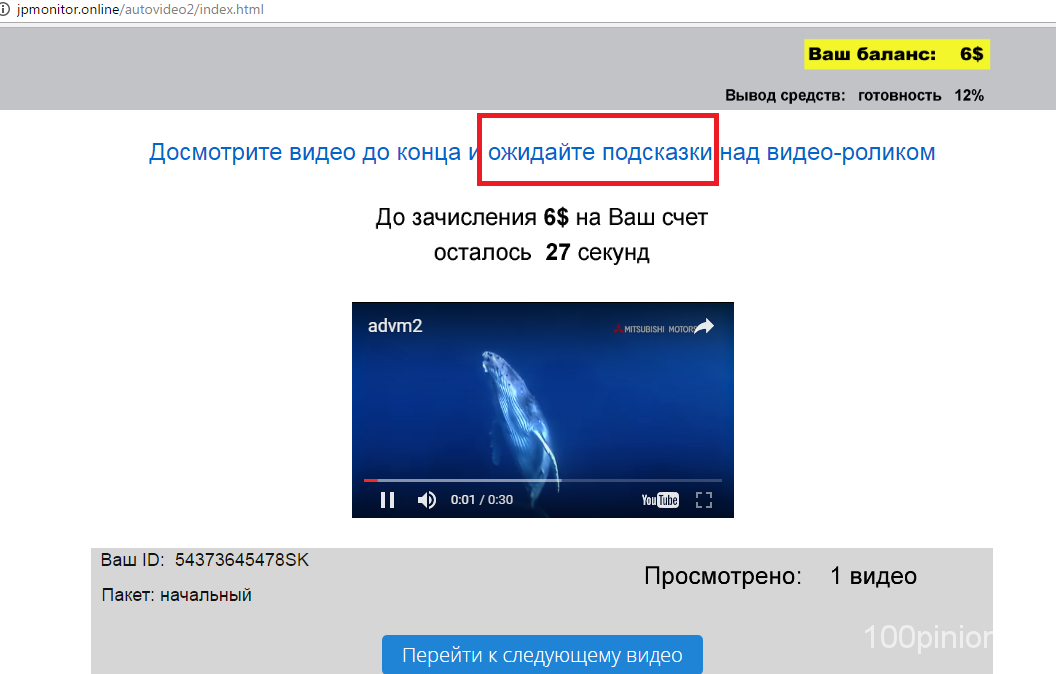Open fullscreen mode on the video player
Screen dimensions: 1056x674
pos(704,500)
